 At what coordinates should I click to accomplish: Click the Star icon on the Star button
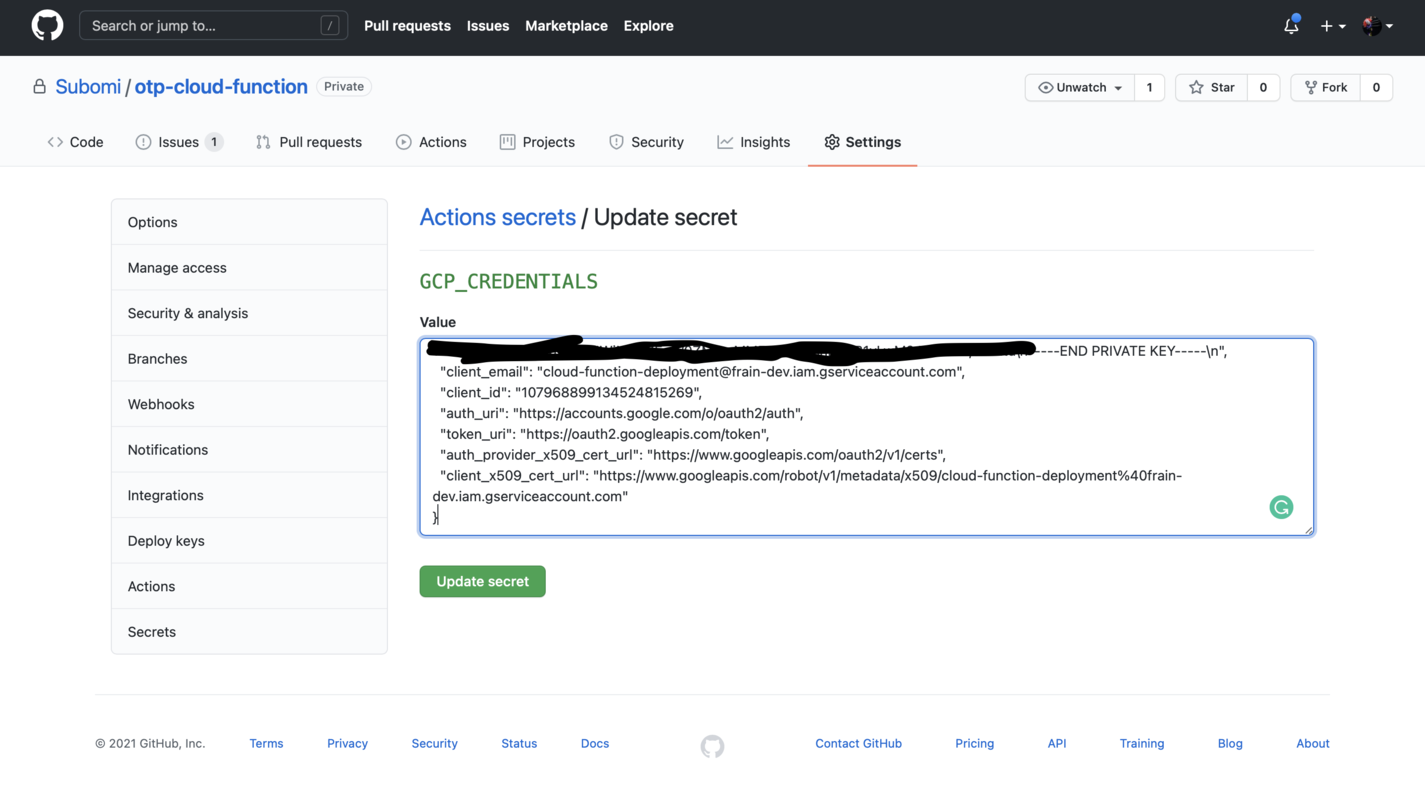1196,87
